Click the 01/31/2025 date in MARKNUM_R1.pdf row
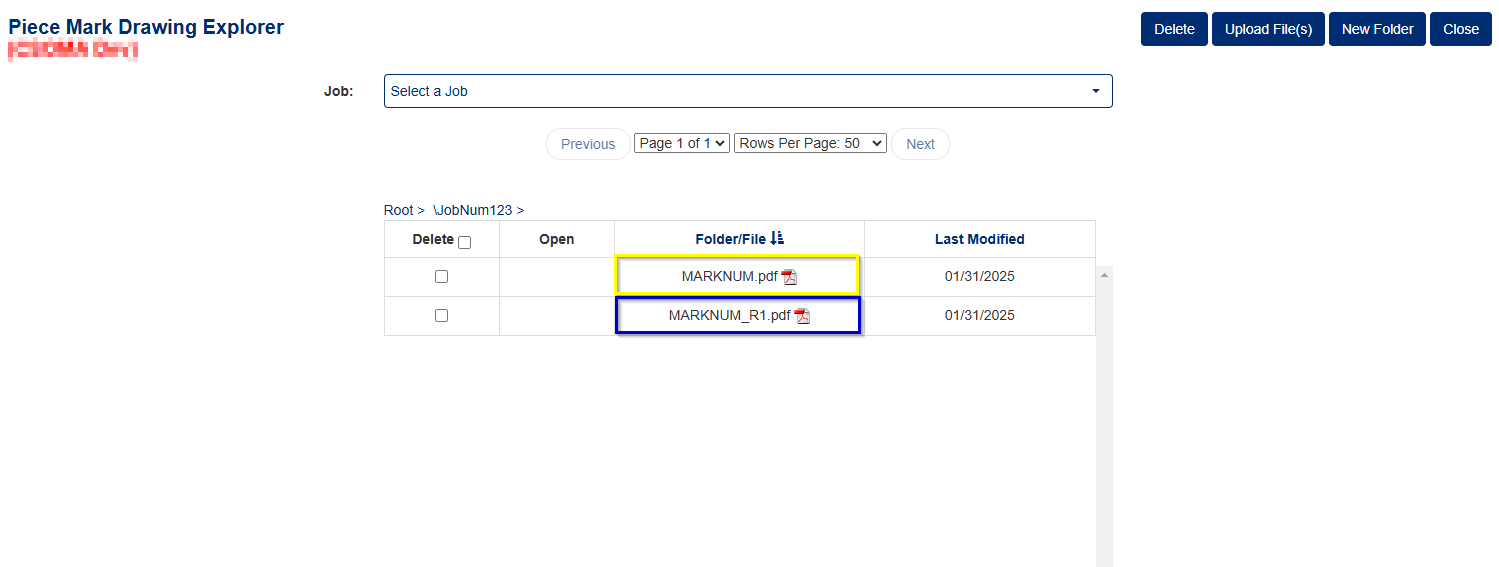 coord(979,315)
